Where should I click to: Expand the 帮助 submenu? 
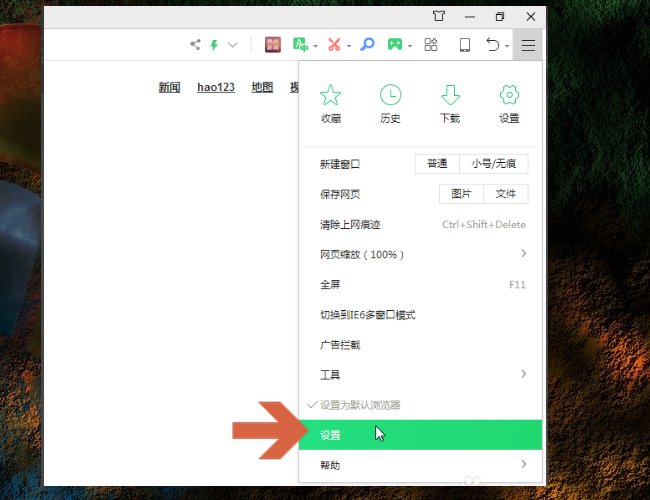(x=420, y=465)
